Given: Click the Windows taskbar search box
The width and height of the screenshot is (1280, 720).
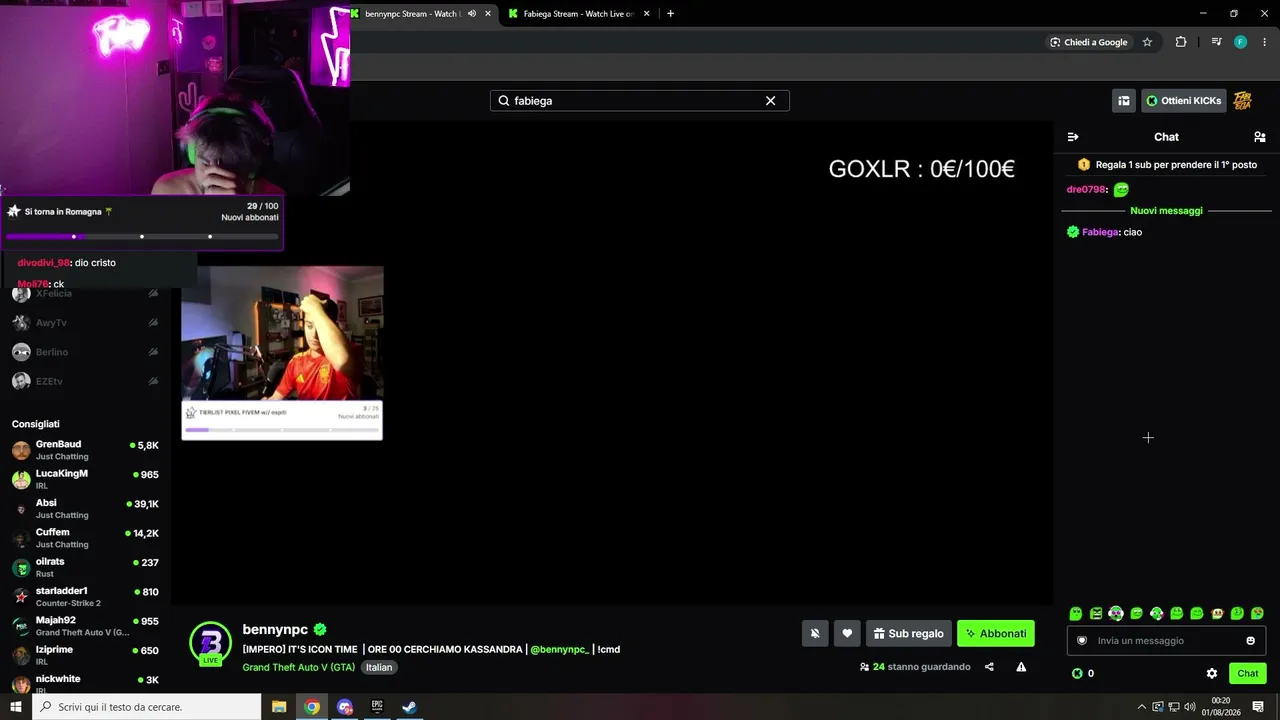Looking at the screenshot, I should 147,707.
